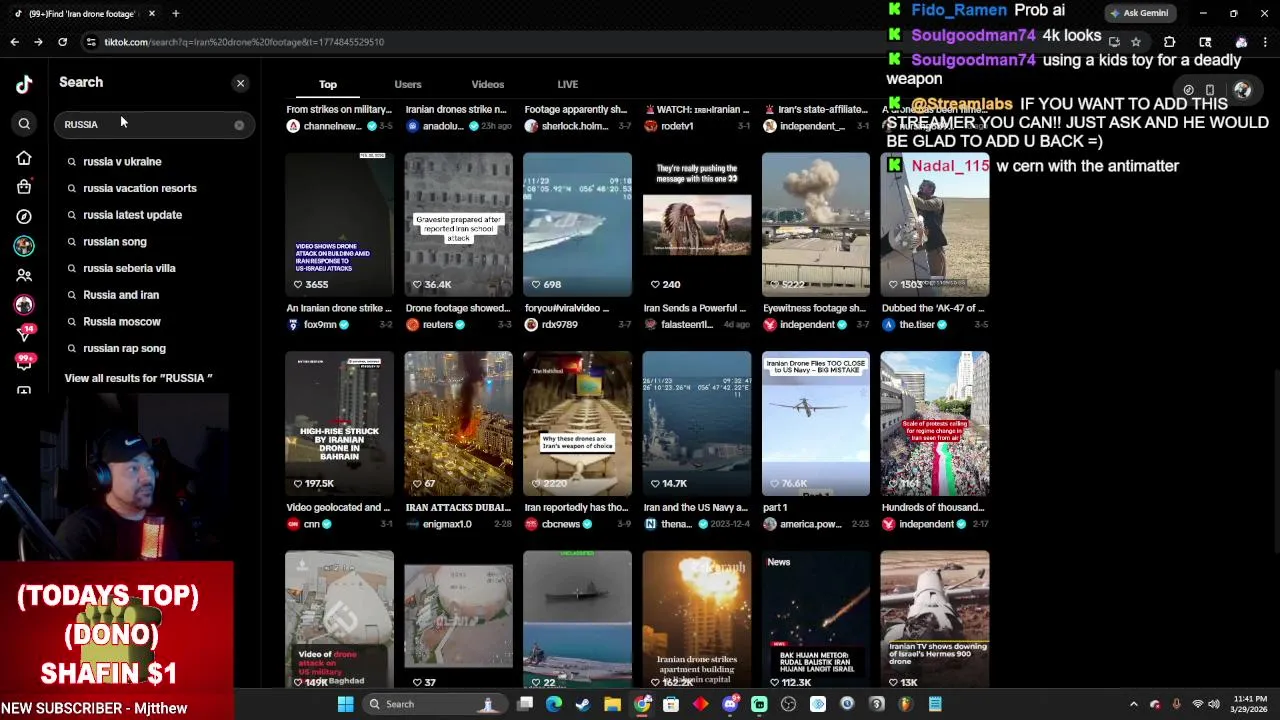
Task: Select suggestion 'Russia moscow'
Action: [x=121, y=322]
